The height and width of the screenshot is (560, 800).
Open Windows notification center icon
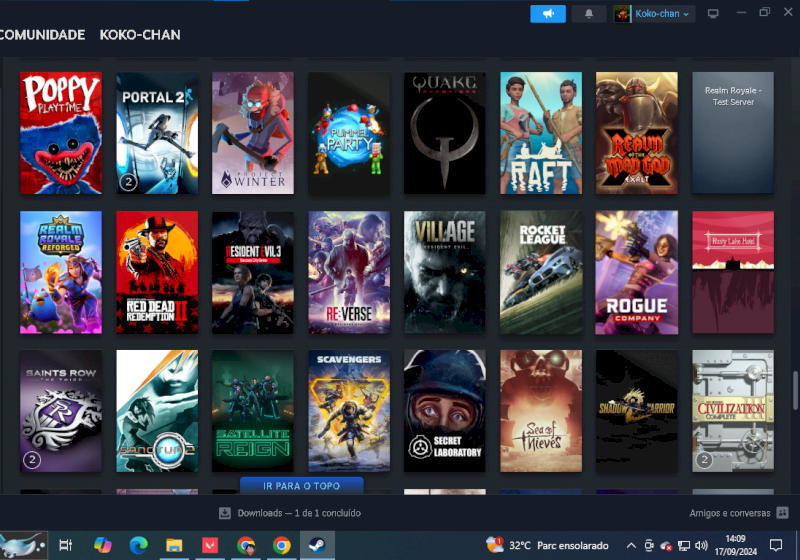click(x=776, y=545)
